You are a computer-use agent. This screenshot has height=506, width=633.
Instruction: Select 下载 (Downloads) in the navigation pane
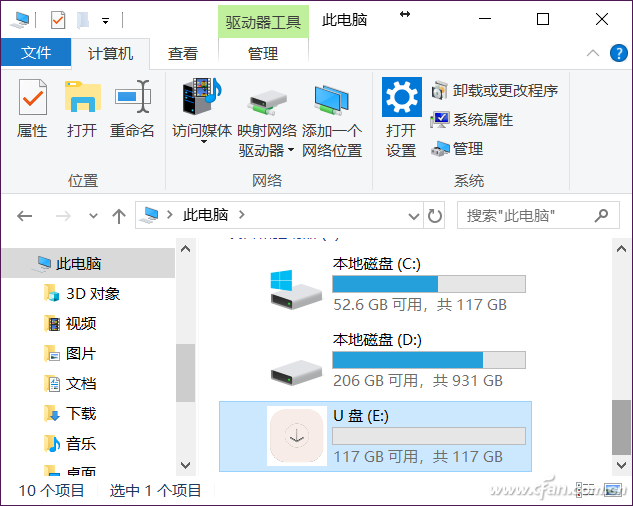coord(71,414)
